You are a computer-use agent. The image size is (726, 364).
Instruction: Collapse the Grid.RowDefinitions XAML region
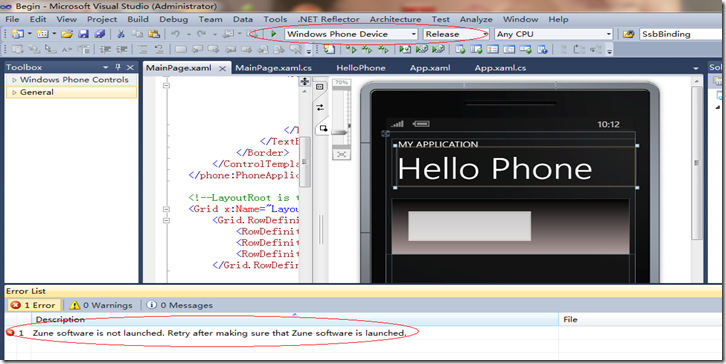tap(166, 220)
